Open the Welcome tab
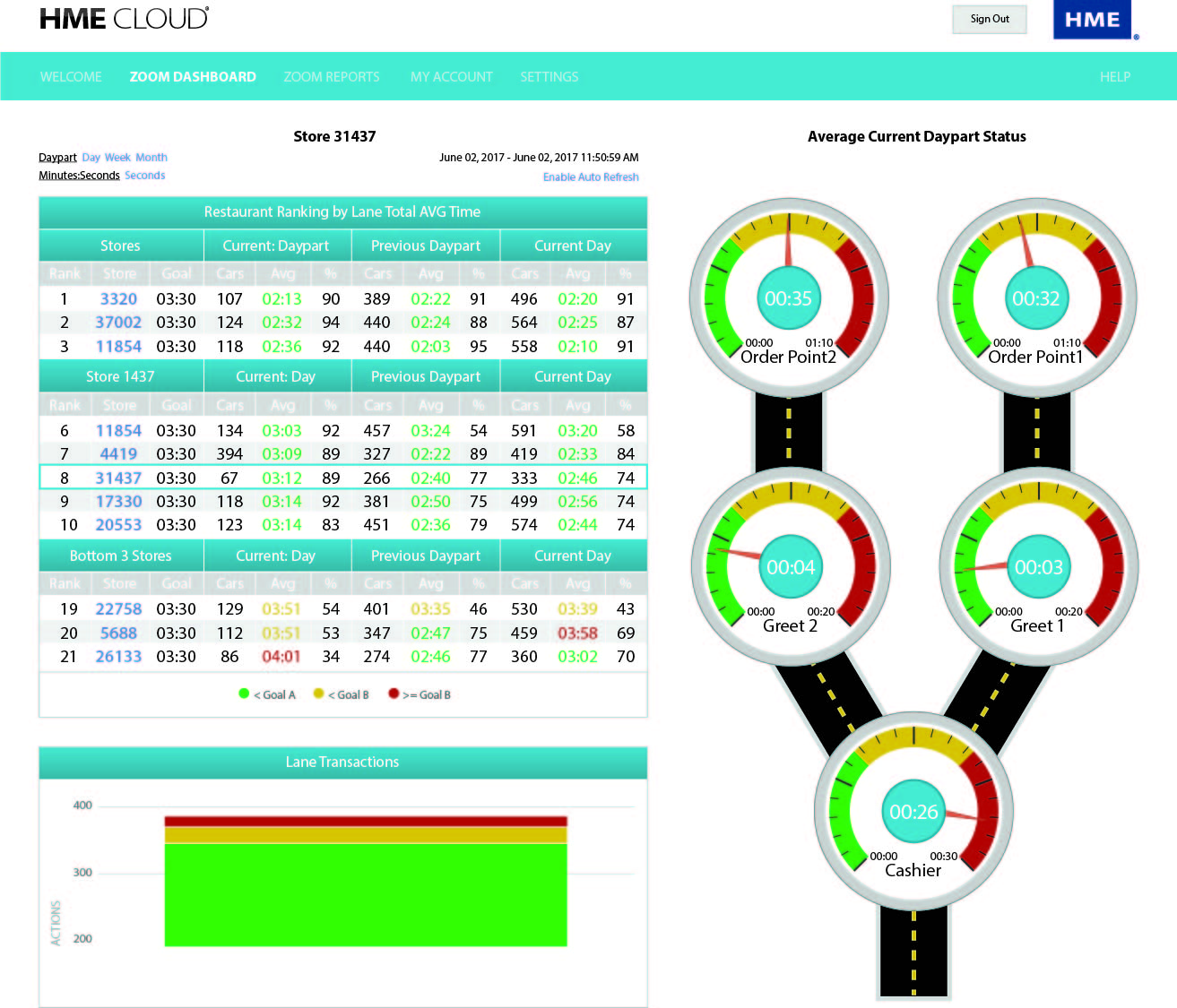1177x1008 pixels. [x=71, y=77]
